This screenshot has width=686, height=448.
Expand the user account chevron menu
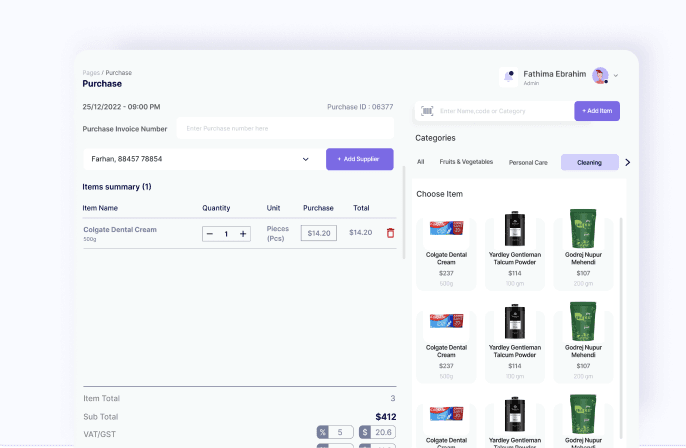click(x=616, y=76)
